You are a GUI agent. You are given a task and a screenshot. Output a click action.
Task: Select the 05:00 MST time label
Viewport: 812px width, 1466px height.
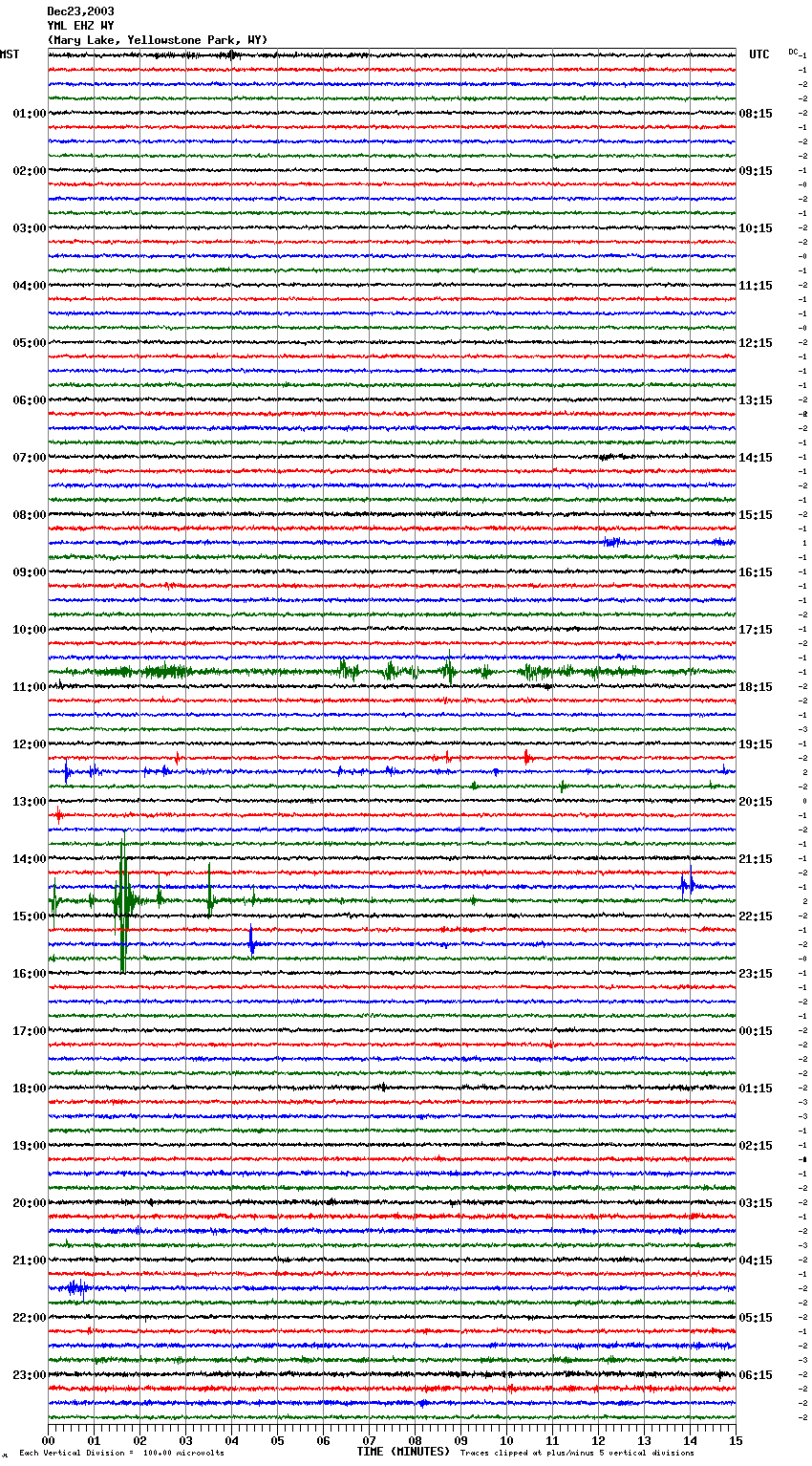coord(29,343)
